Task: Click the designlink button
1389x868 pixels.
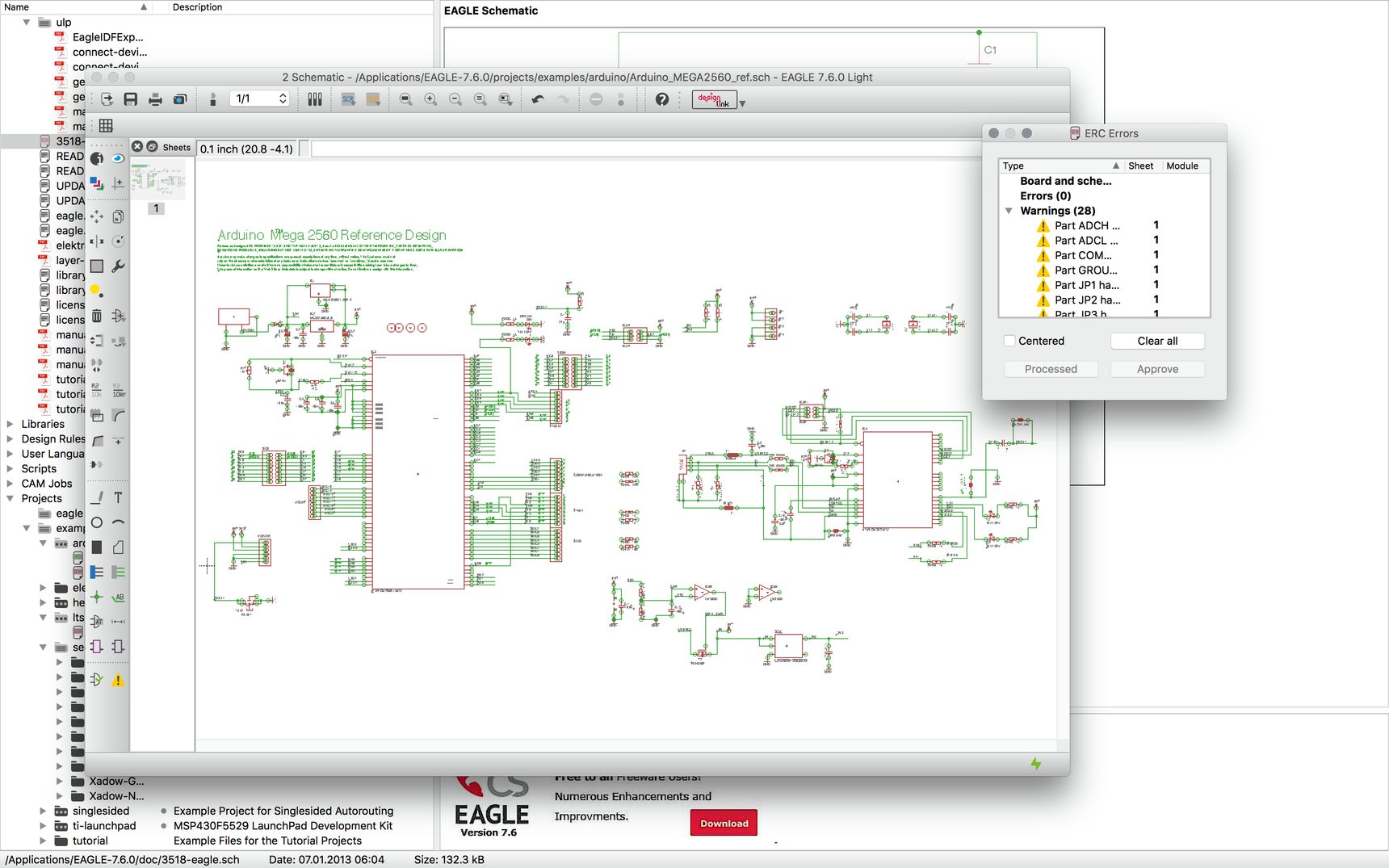Action: pyautogui.click(x=715, y=99)
